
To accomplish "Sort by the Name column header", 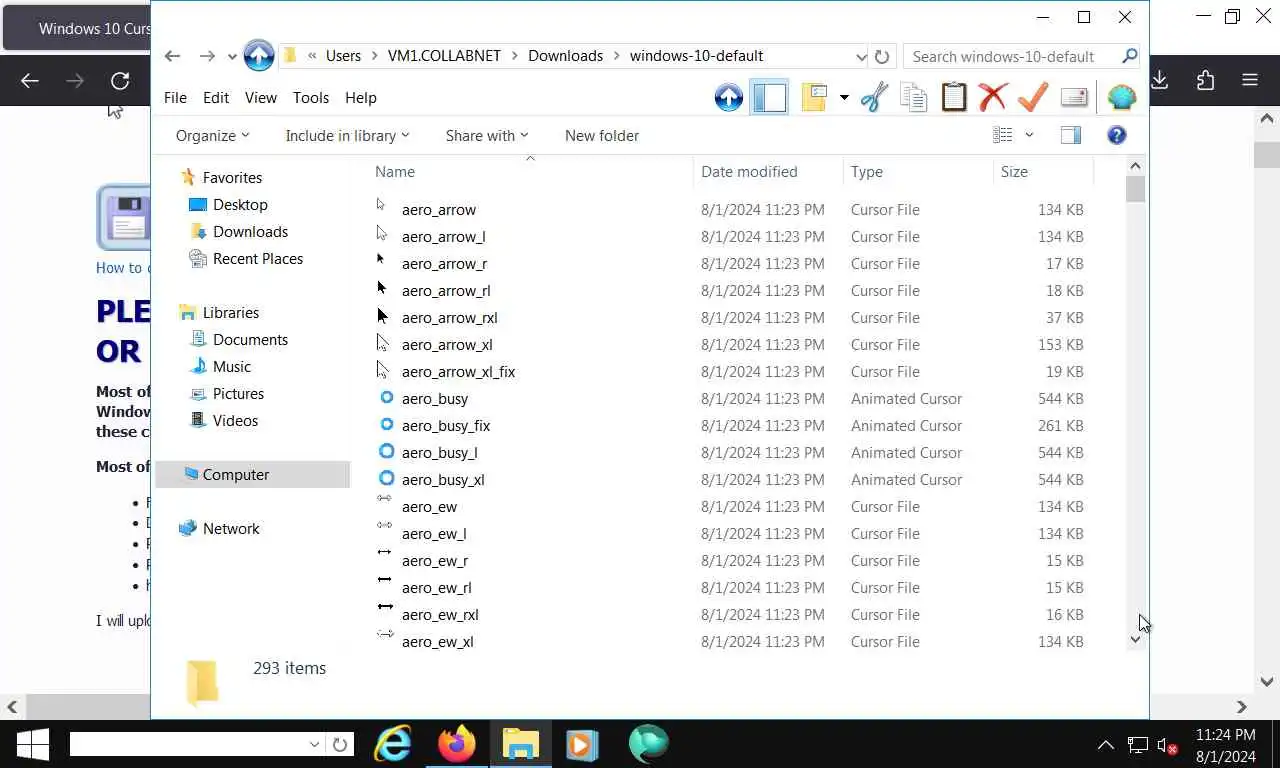I will (530, 172).
